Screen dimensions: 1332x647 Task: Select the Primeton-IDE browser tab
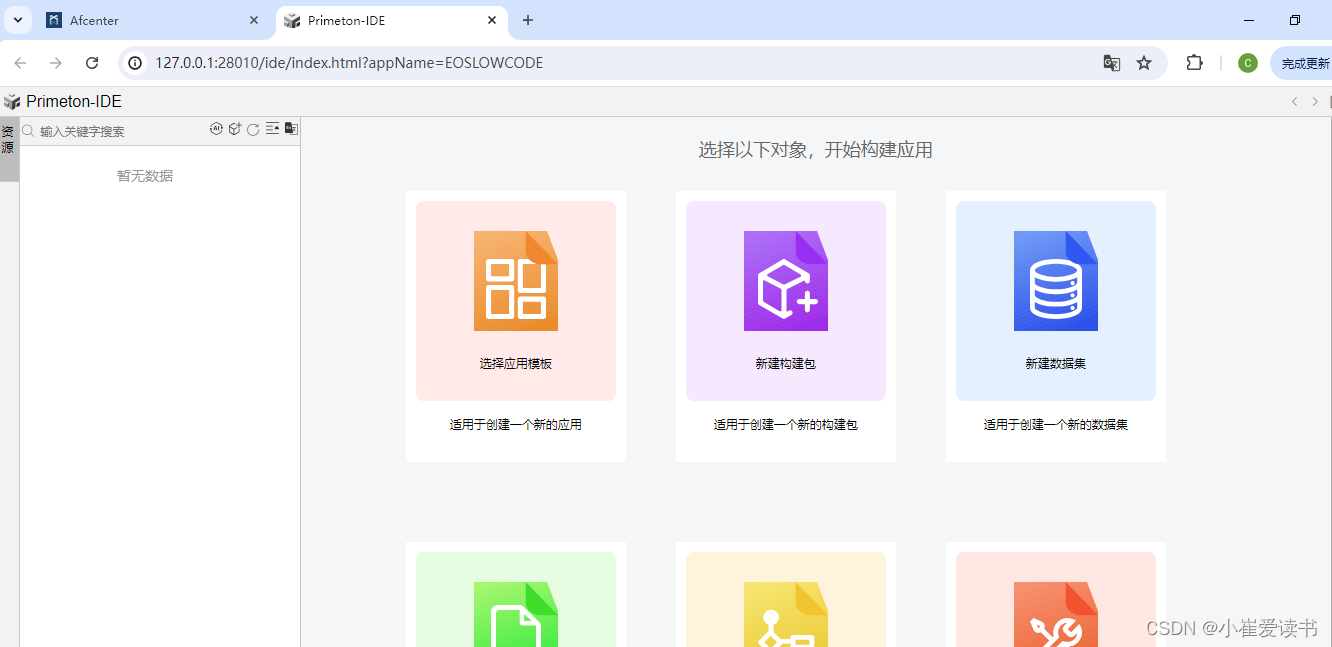390,20
